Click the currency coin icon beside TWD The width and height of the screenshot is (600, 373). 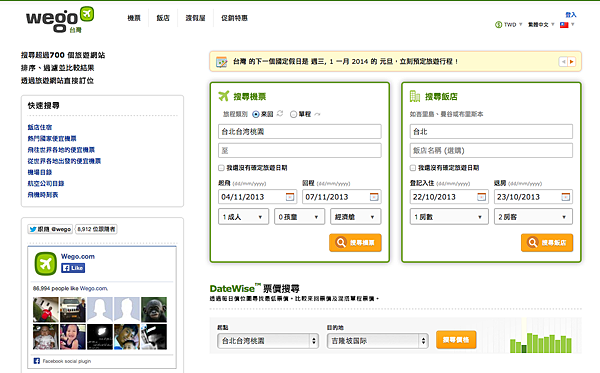[499, 24]
